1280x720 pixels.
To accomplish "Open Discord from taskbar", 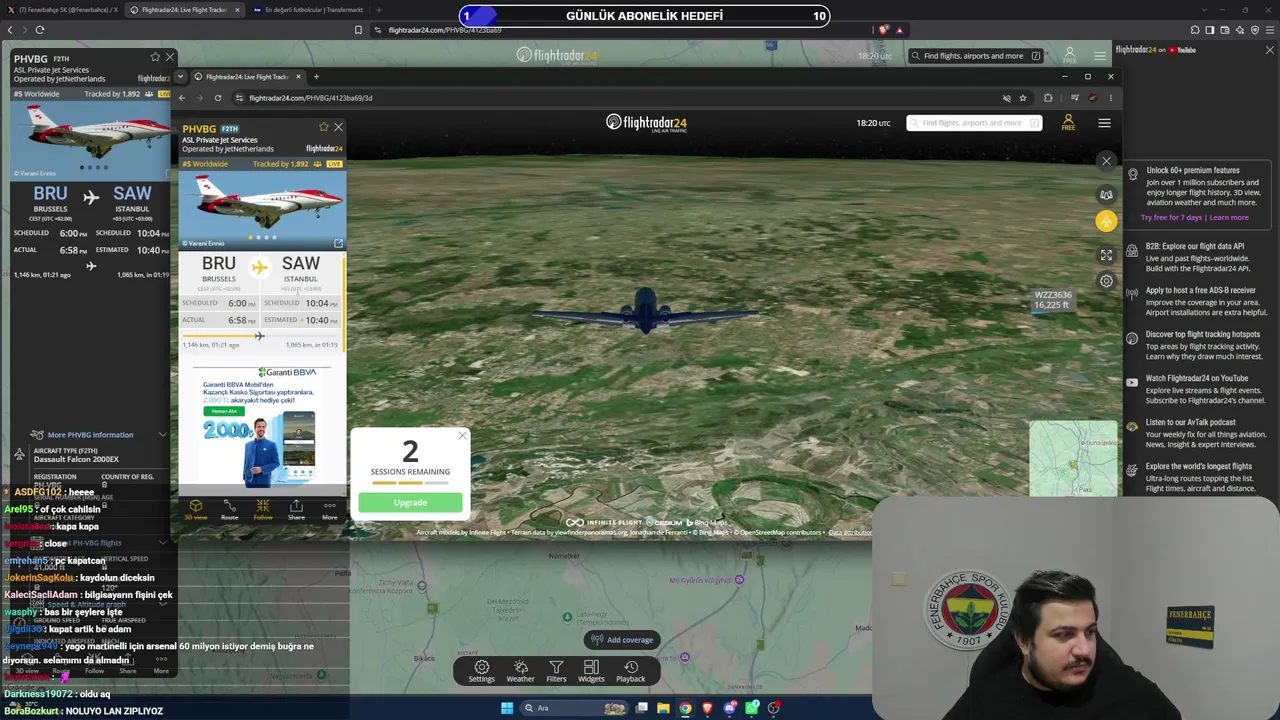I will pos(730,708).
